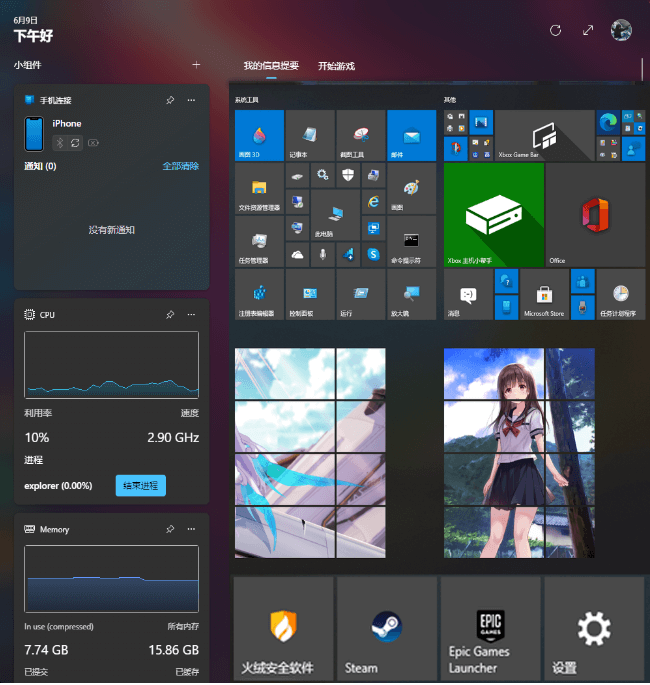This screenshot has height=685, width=650.
Task: Refresh the widgets feed
Action: 555,30
